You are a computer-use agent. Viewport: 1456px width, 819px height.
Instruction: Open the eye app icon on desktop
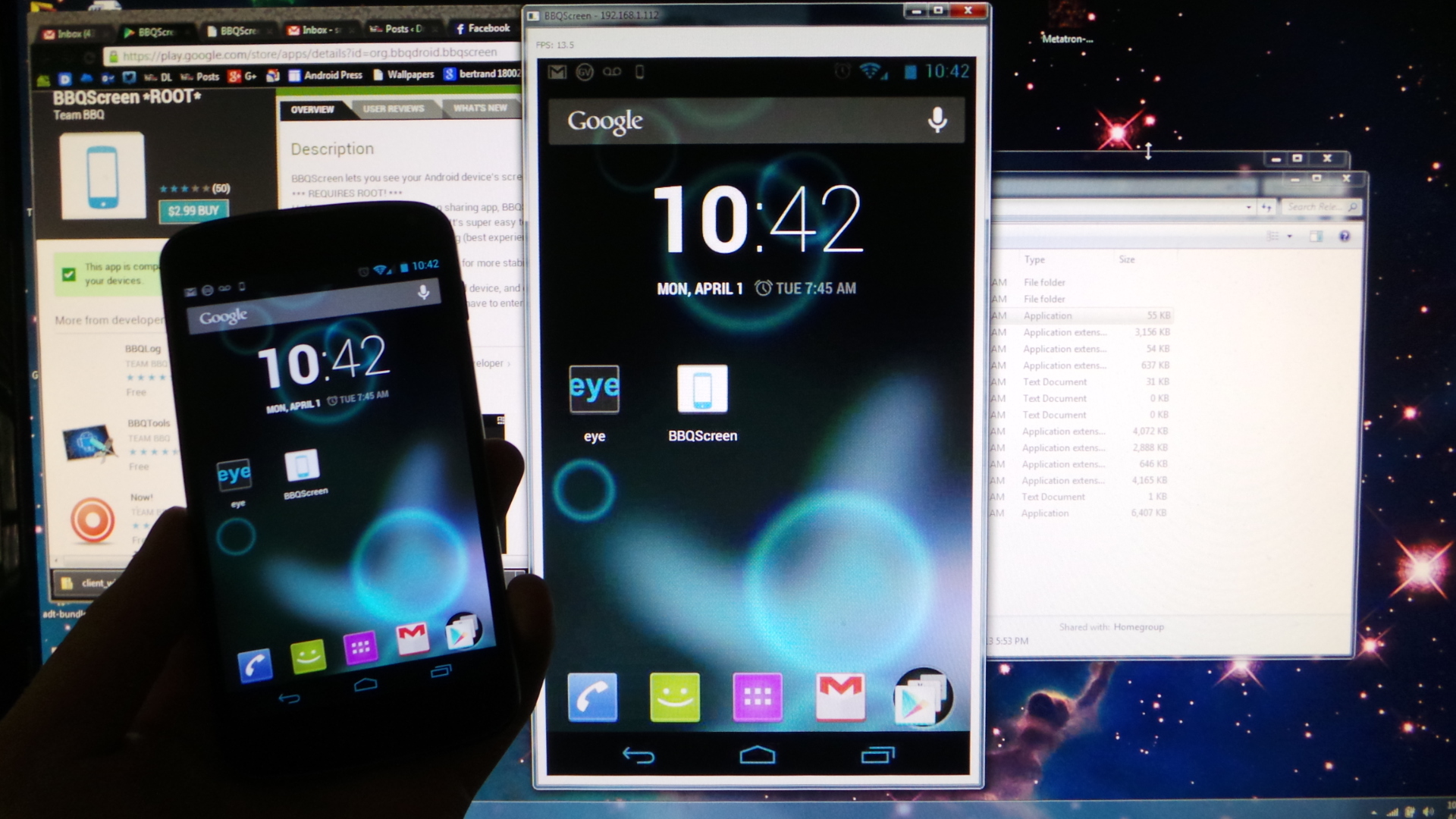[x=593, y=388]
